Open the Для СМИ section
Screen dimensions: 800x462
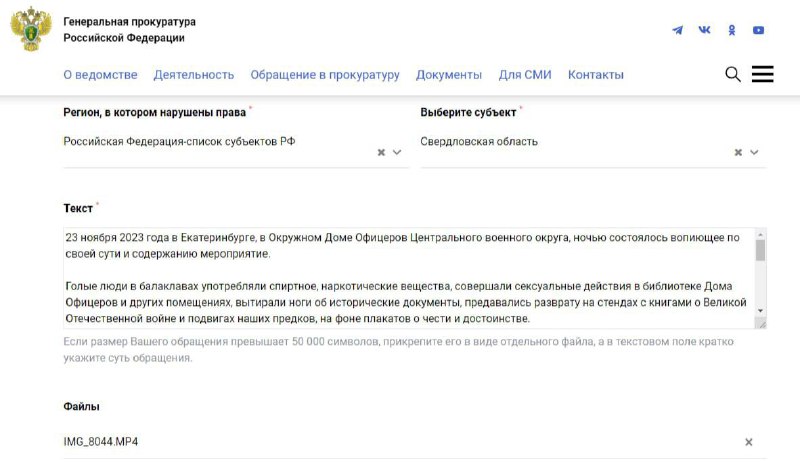(525, 75)
